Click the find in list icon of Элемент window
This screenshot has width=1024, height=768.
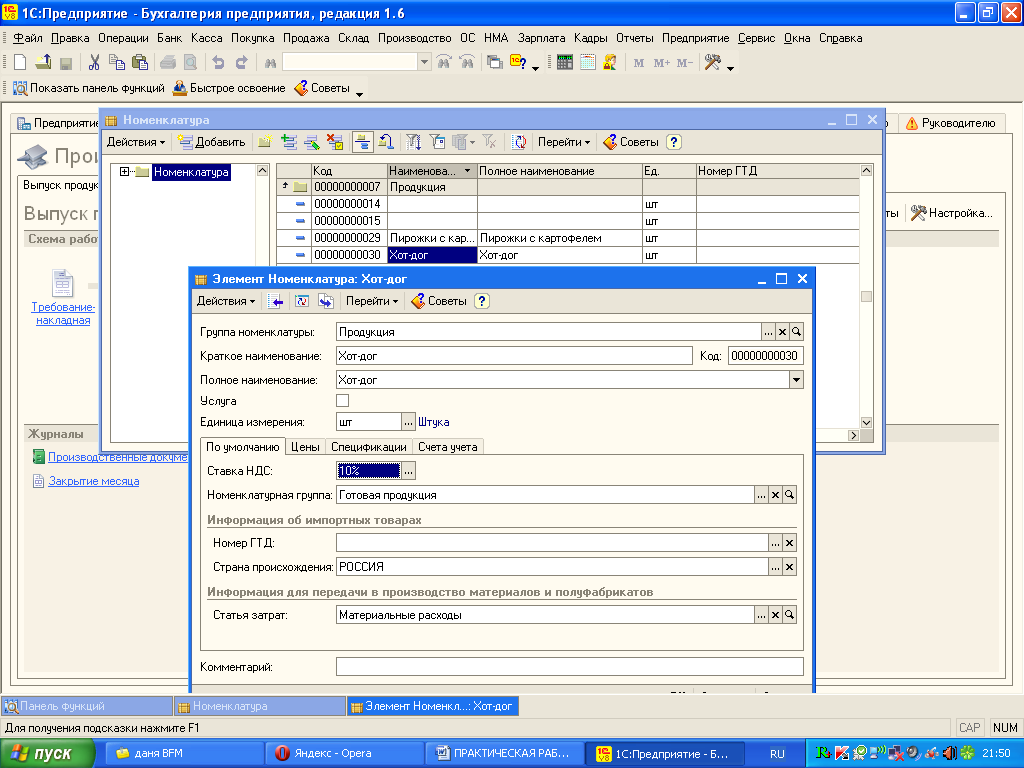click(276, 301)
